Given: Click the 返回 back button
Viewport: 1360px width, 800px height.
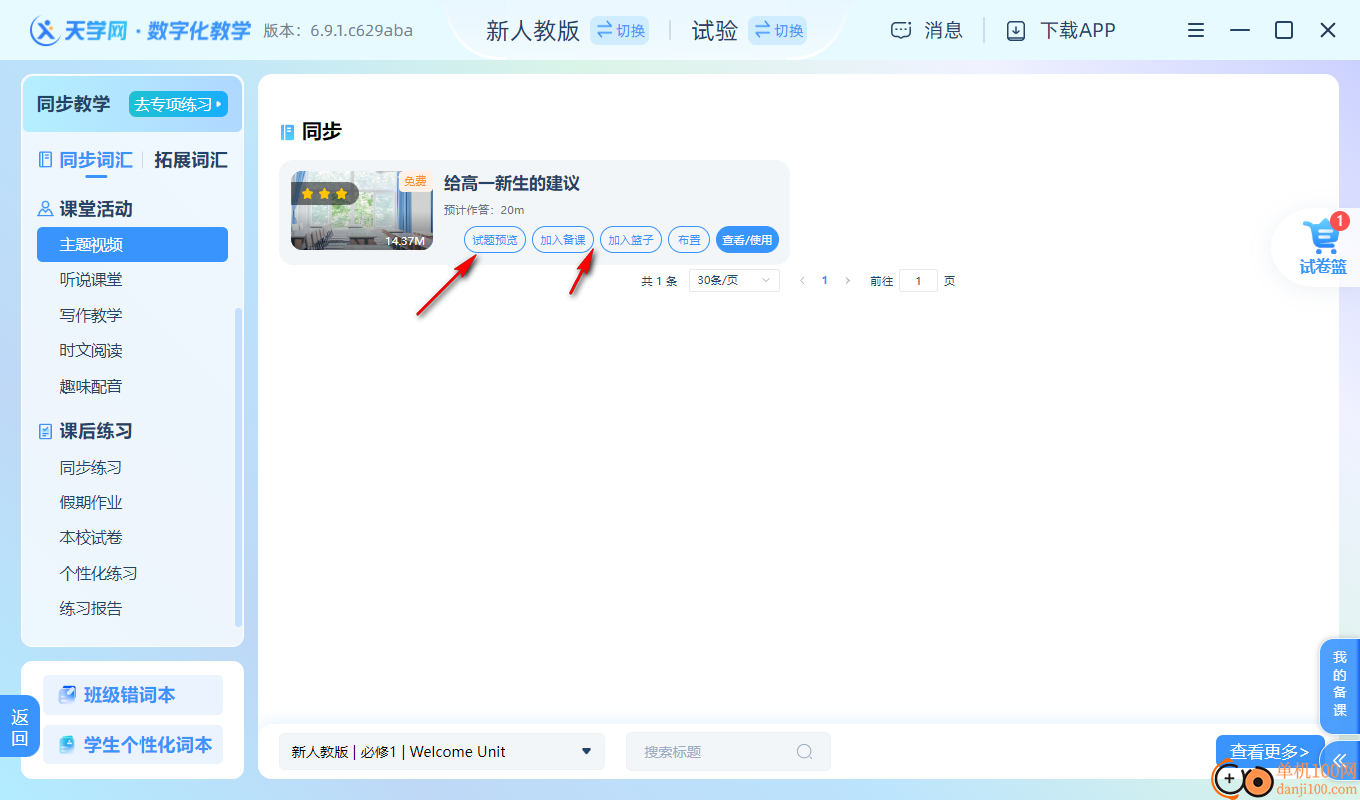Looking at the screenshot, I should point(20,727).
